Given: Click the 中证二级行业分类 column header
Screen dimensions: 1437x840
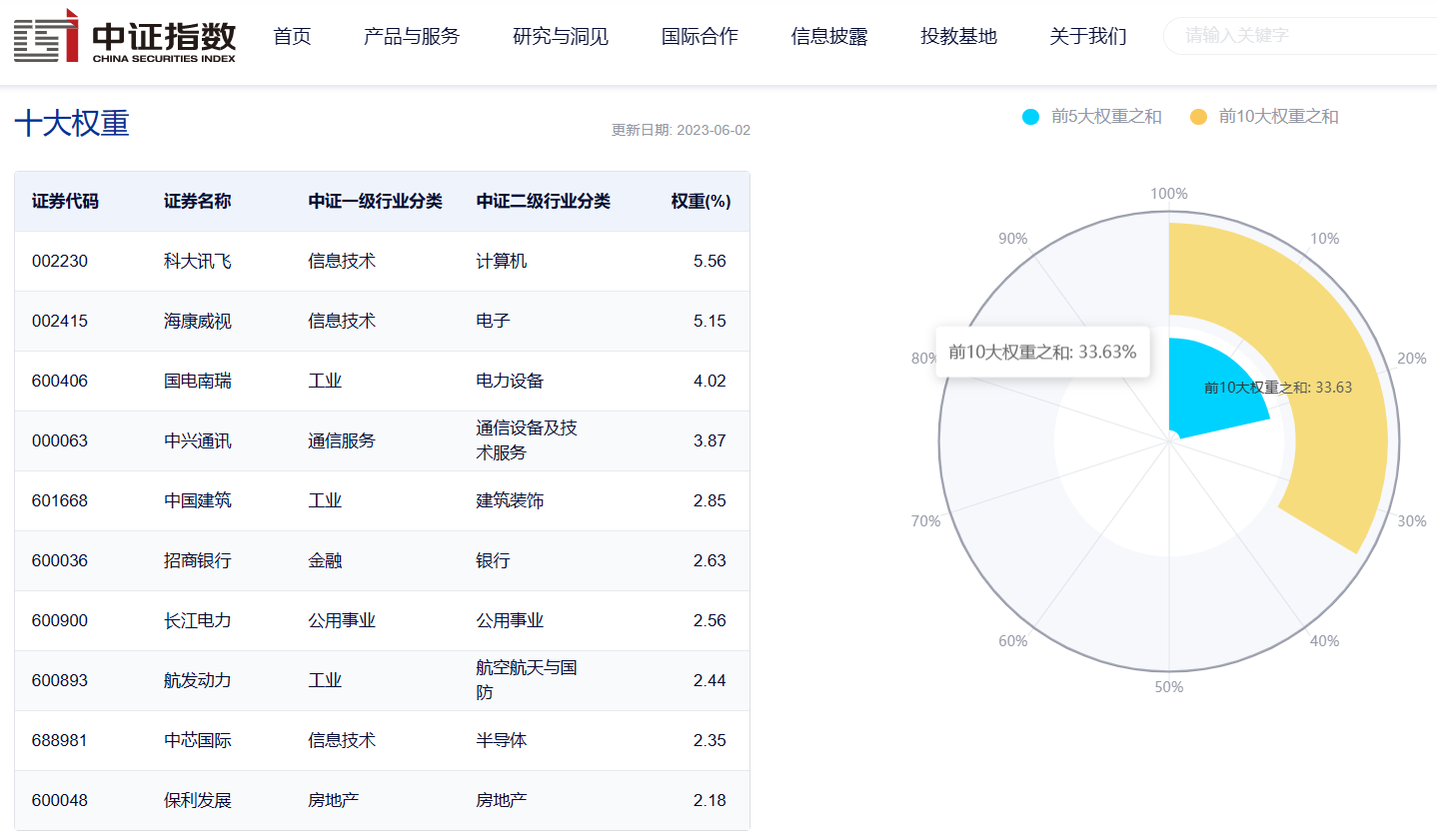Looking at the screenshot, I should pyautogui.click(x=543, y=202).
